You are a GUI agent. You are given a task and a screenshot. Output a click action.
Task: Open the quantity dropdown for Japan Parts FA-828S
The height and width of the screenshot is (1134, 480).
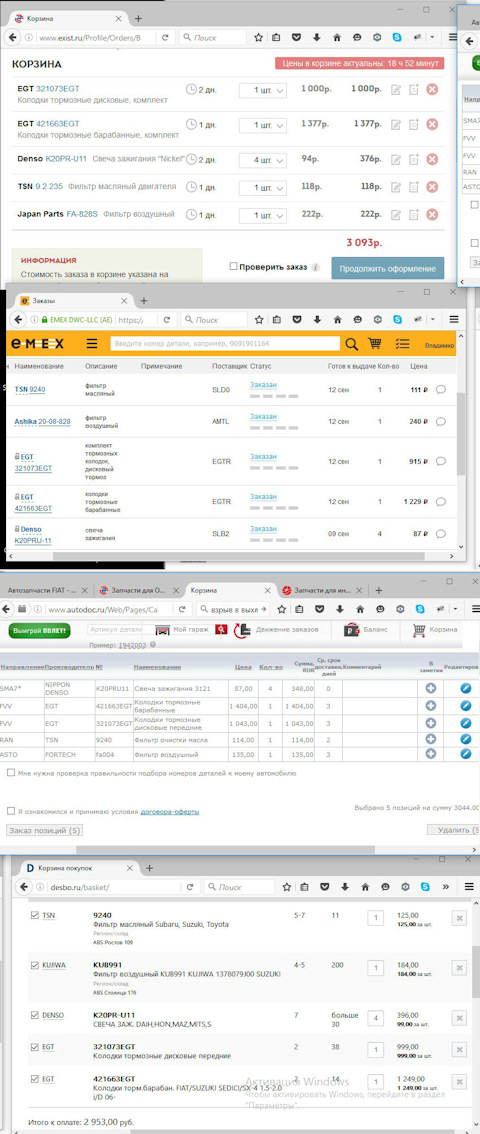click(262, 215)
